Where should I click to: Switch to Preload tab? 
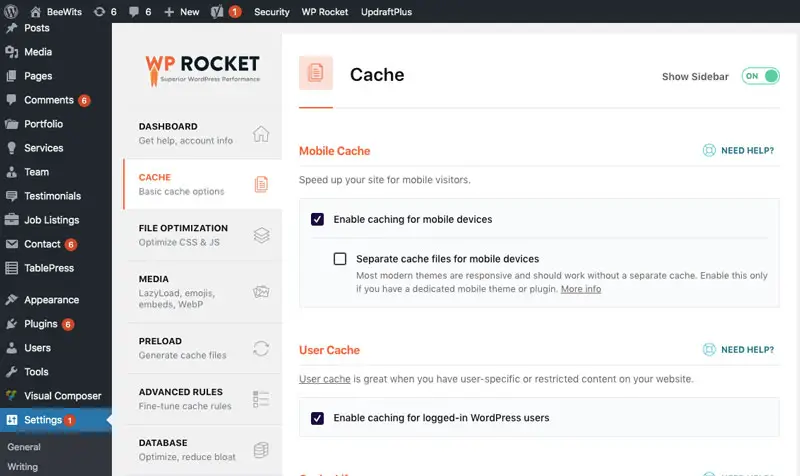pyautogui.click(x=203, y=348)
